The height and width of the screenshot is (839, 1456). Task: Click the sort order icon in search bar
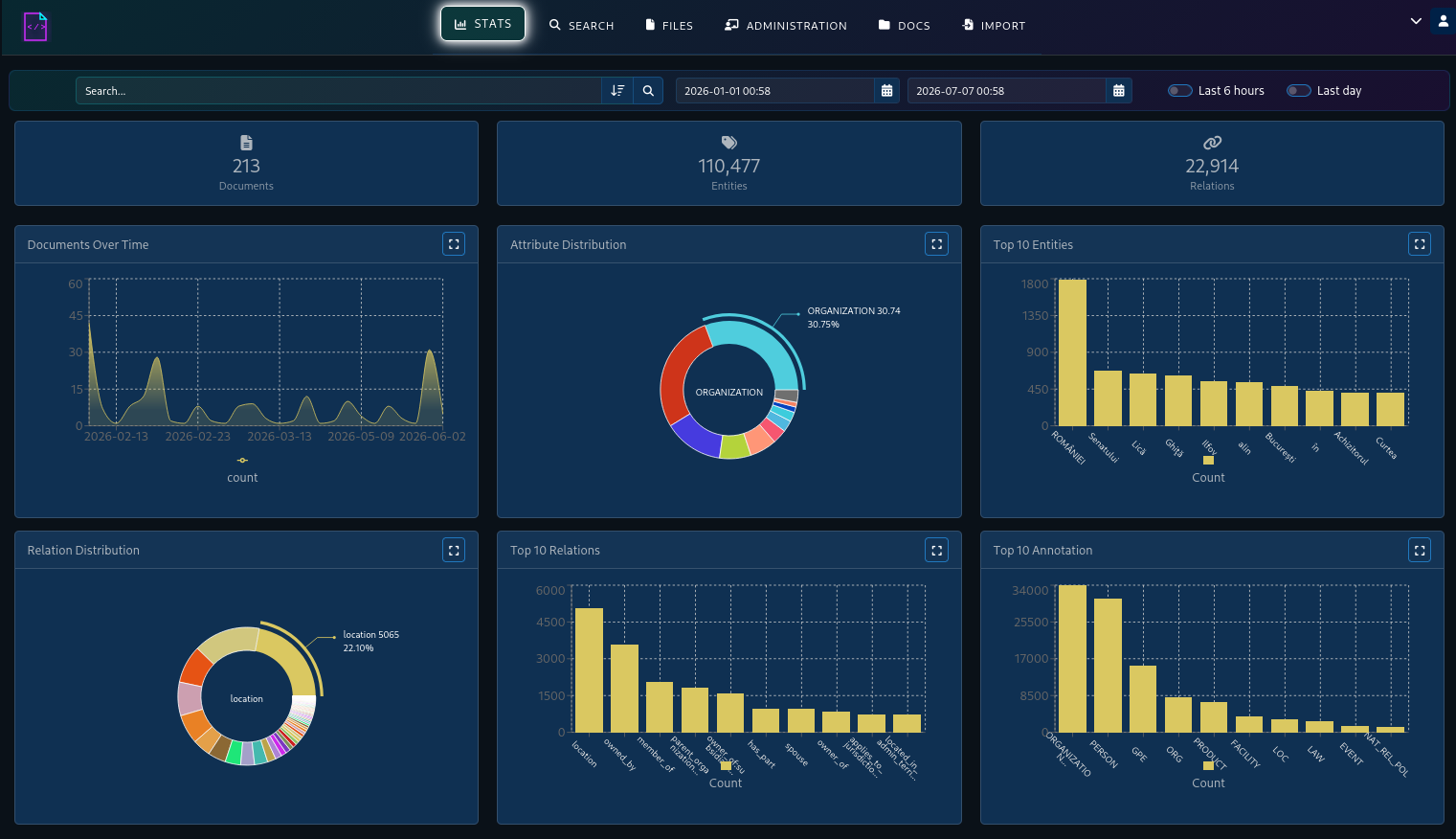pos(617,91)
